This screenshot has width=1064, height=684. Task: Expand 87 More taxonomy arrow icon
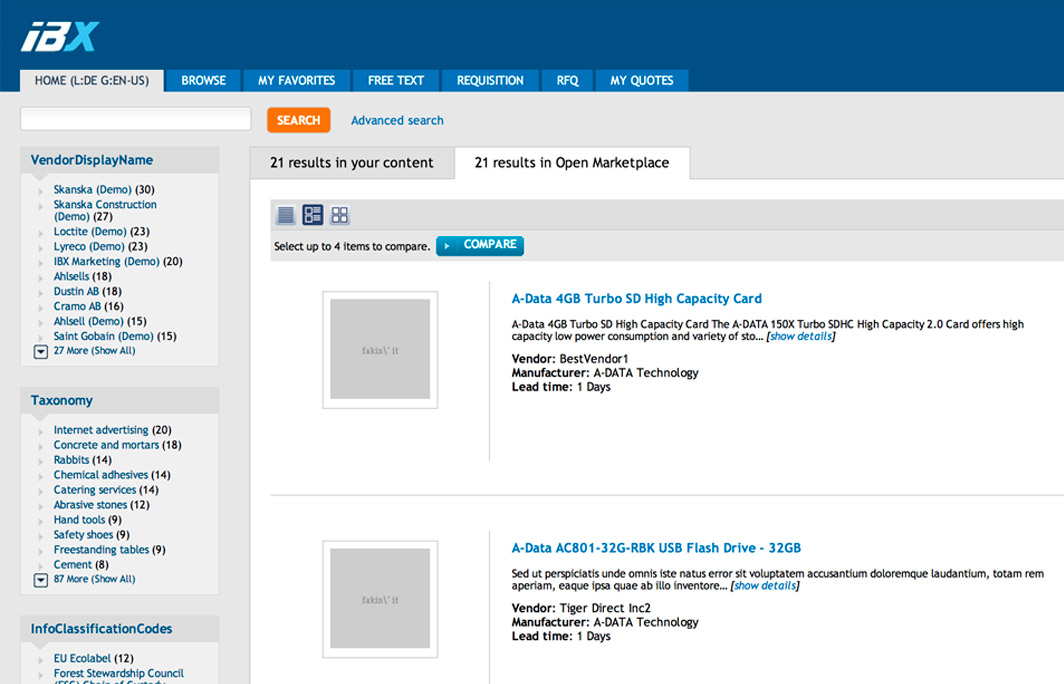[x=41, y=580]
